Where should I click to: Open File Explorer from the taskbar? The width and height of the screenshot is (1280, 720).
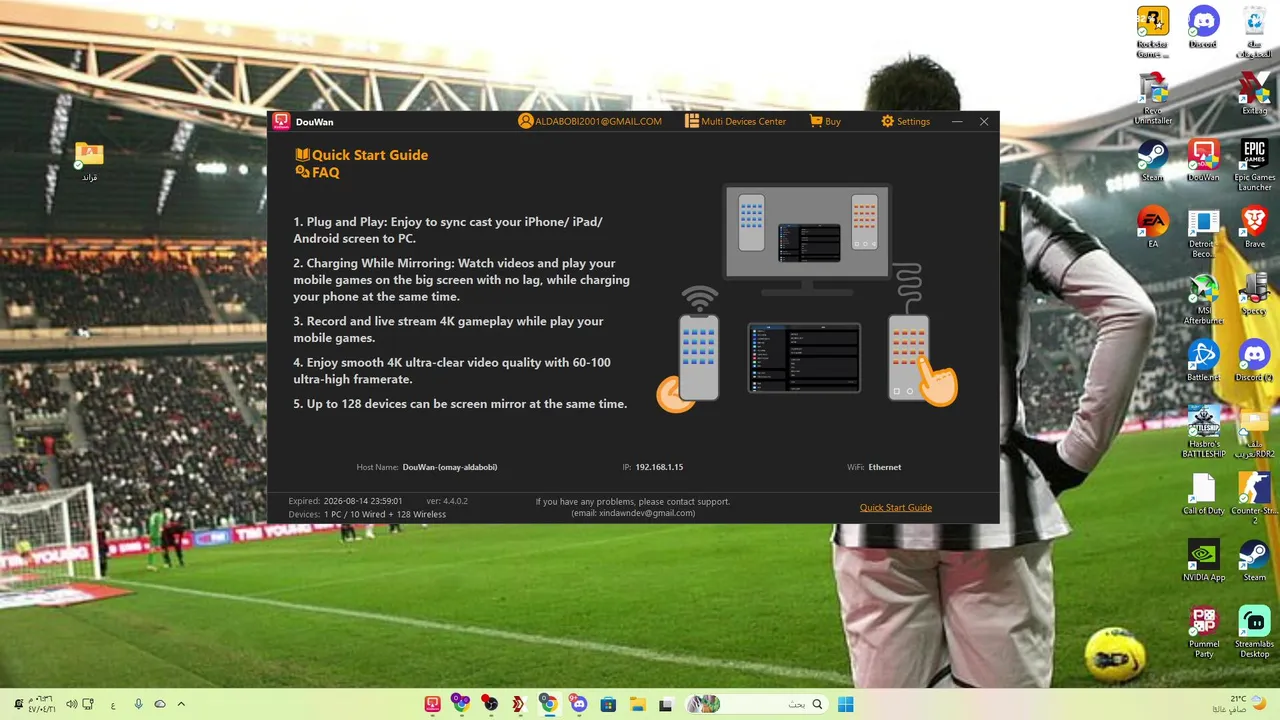(x=637, y=704)
